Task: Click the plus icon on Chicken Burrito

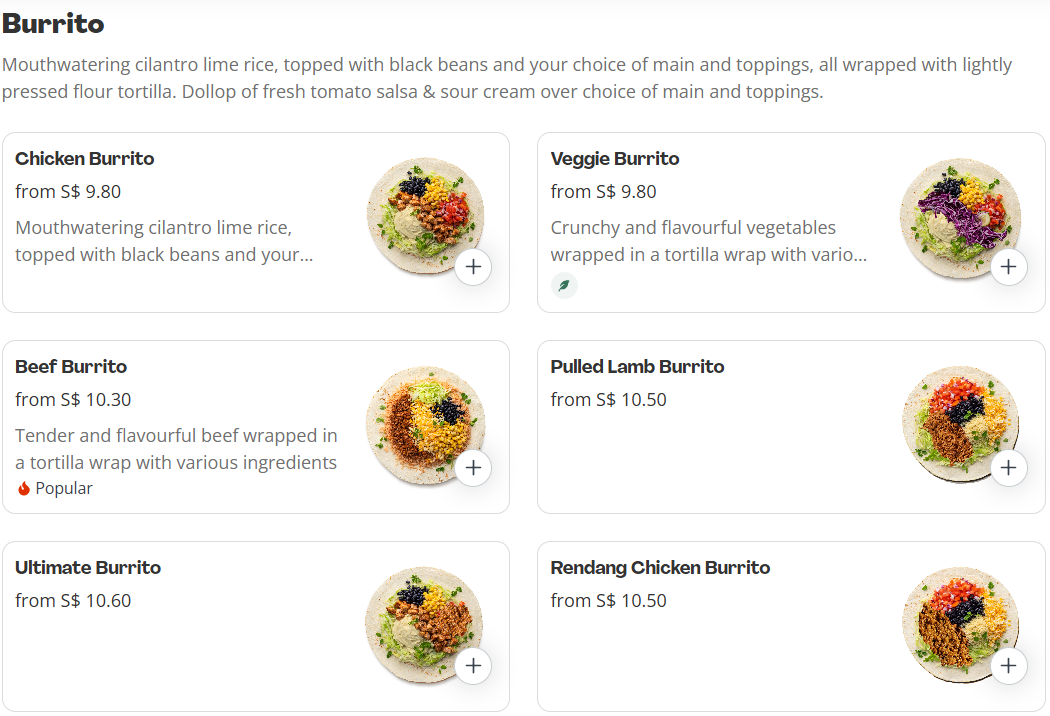Action: click(473, 267)
